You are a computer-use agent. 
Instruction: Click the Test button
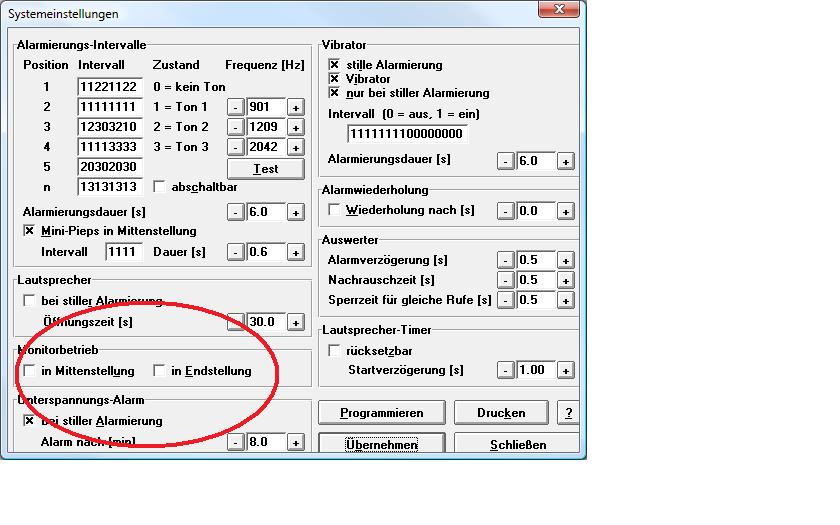point(265,168)
